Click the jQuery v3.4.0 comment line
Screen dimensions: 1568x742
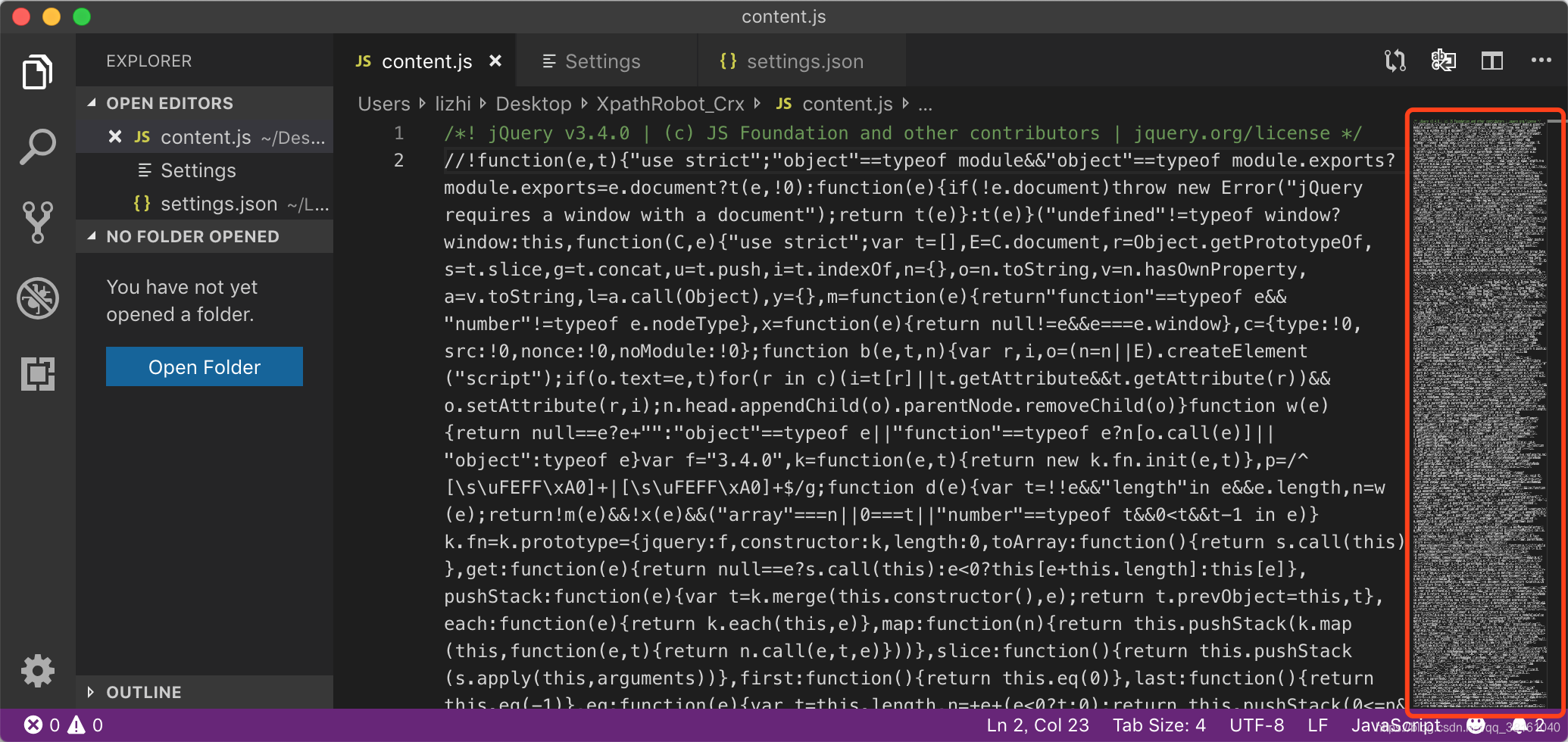pyautogui.click(x=902, y=133)
